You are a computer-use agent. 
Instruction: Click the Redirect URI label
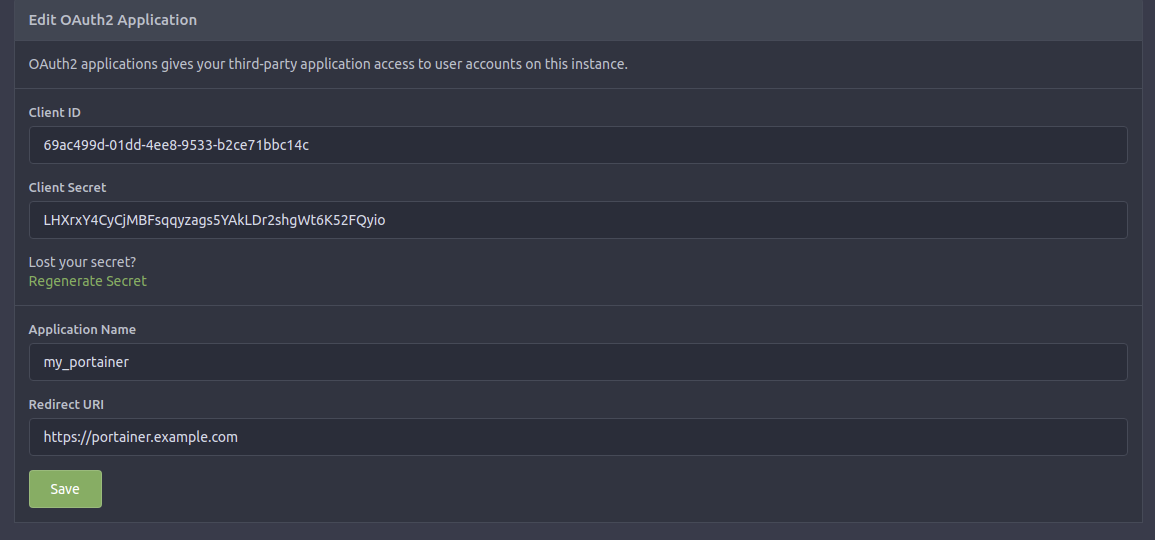click(66, 405)
